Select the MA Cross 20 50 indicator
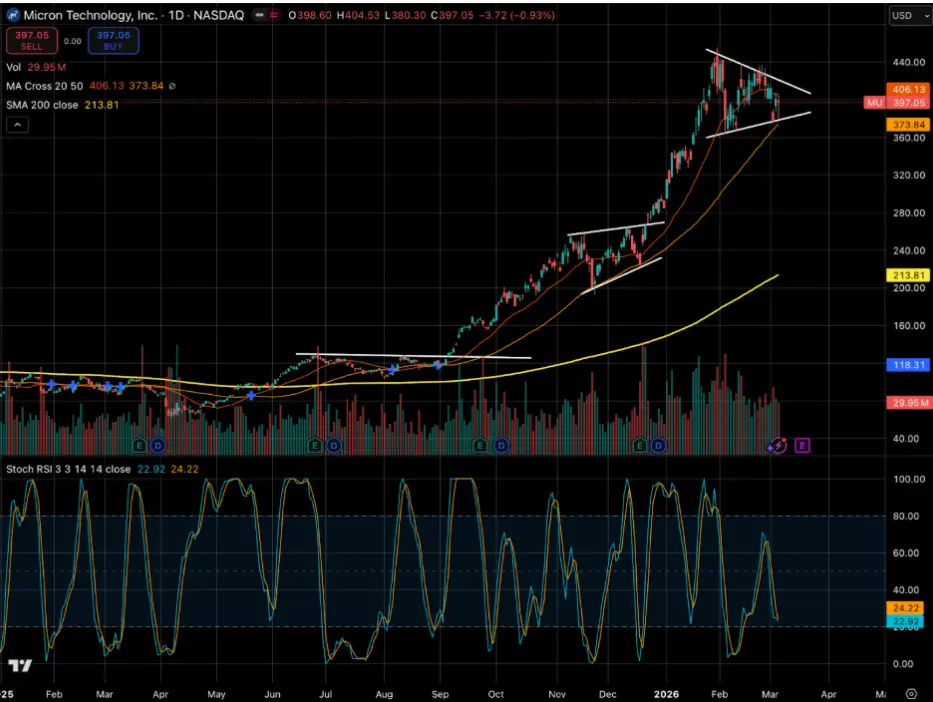 point(42,86)
